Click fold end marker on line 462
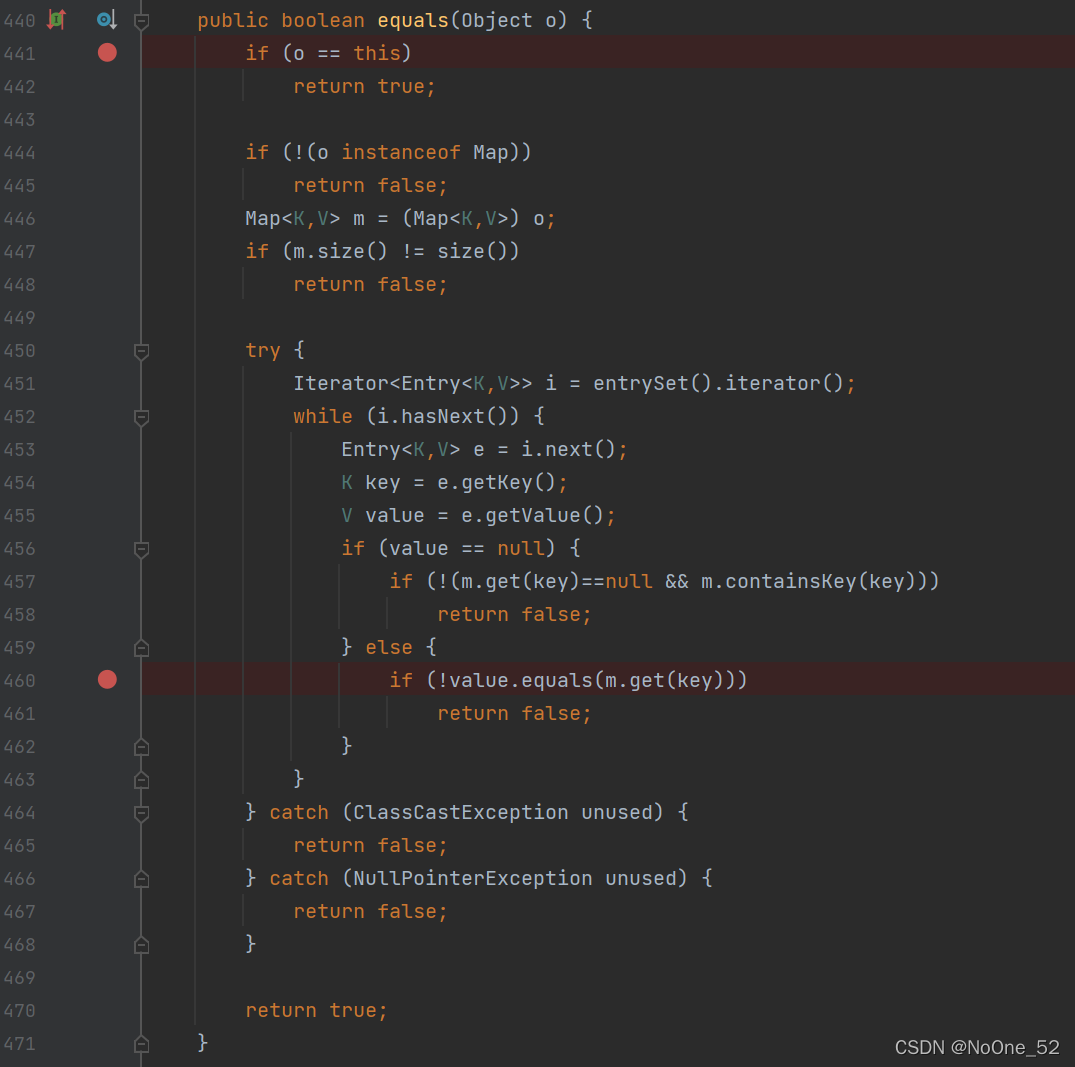 click(x=141, y=747)
